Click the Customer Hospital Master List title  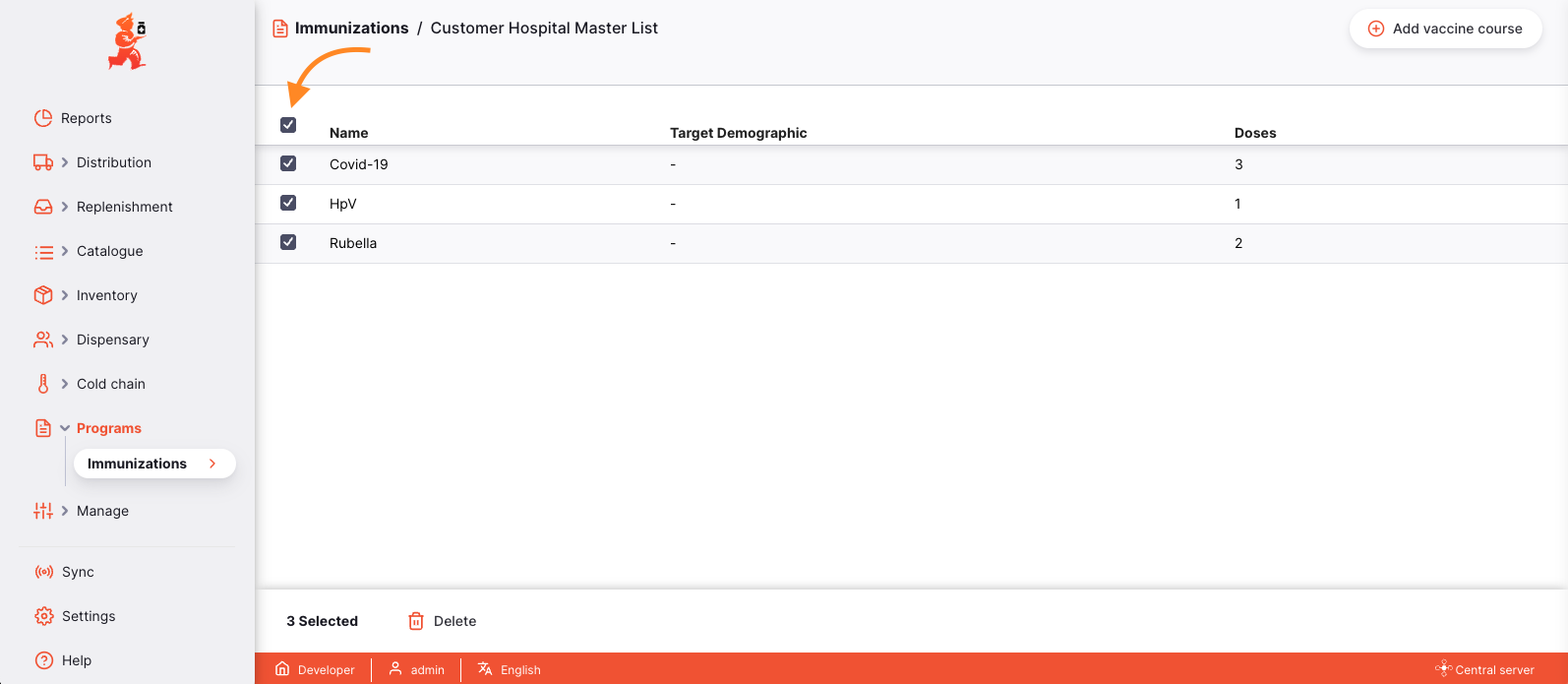544,29
